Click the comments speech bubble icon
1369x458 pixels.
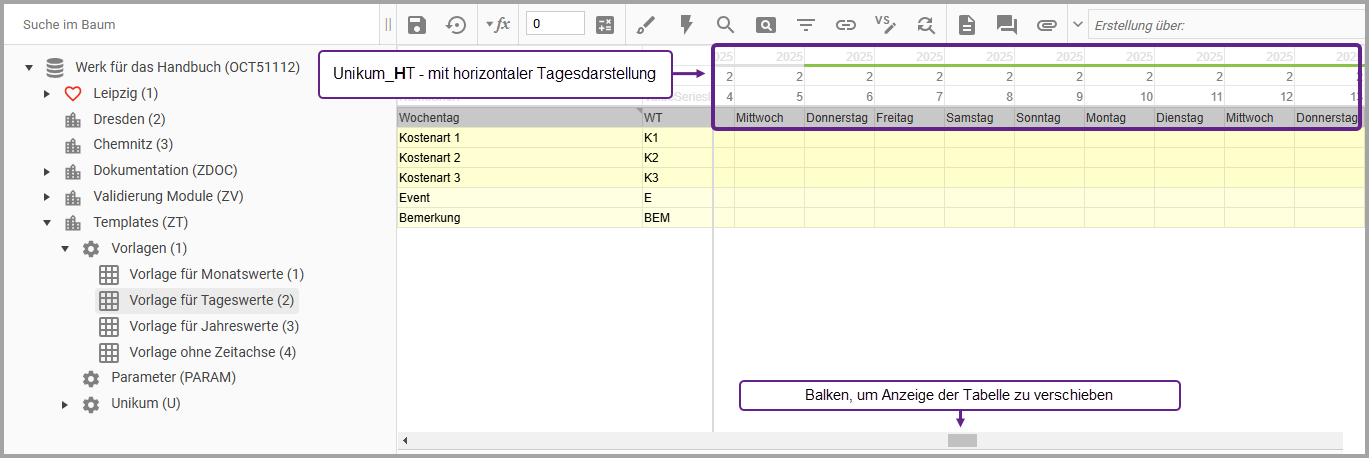tap(1006, 25)
